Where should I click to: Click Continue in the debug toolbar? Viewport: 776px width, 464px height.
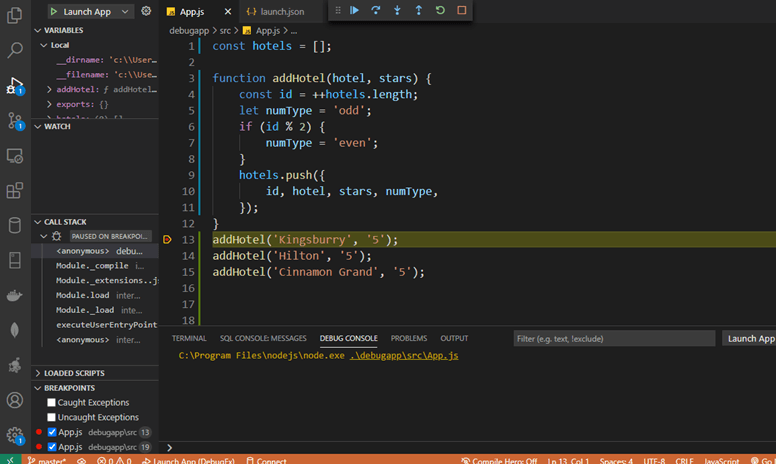pos(355,10)
